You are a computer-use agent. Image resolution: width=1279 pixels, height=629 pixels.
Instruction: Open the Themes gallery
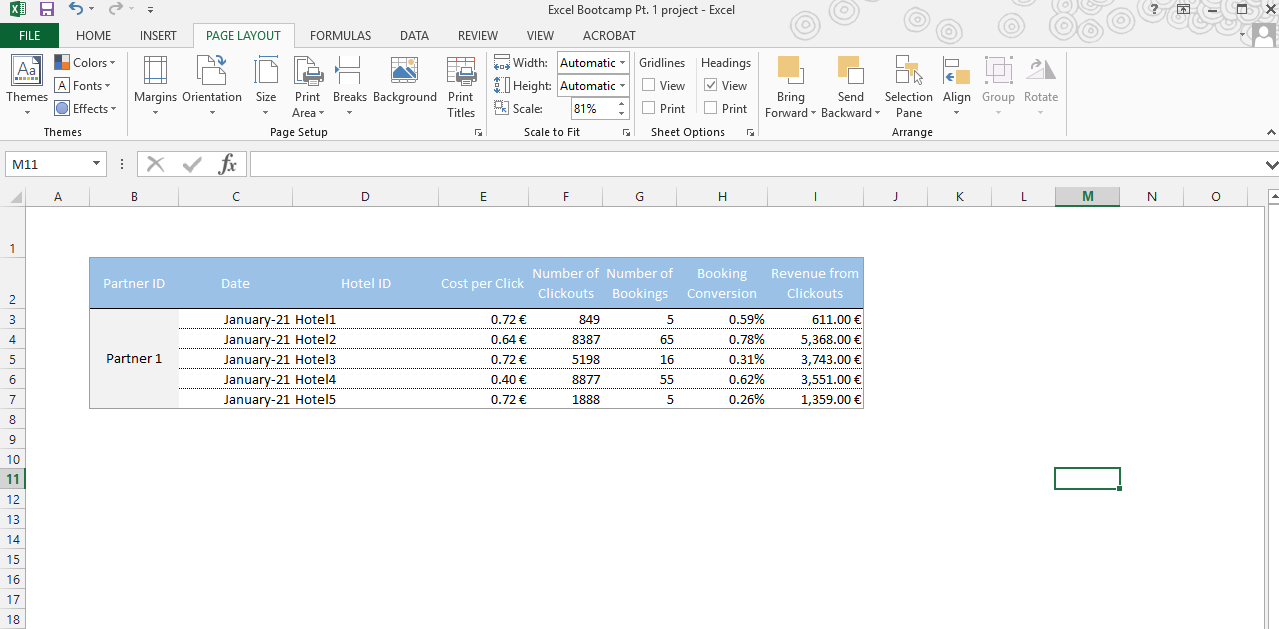(x=27, y=85)
